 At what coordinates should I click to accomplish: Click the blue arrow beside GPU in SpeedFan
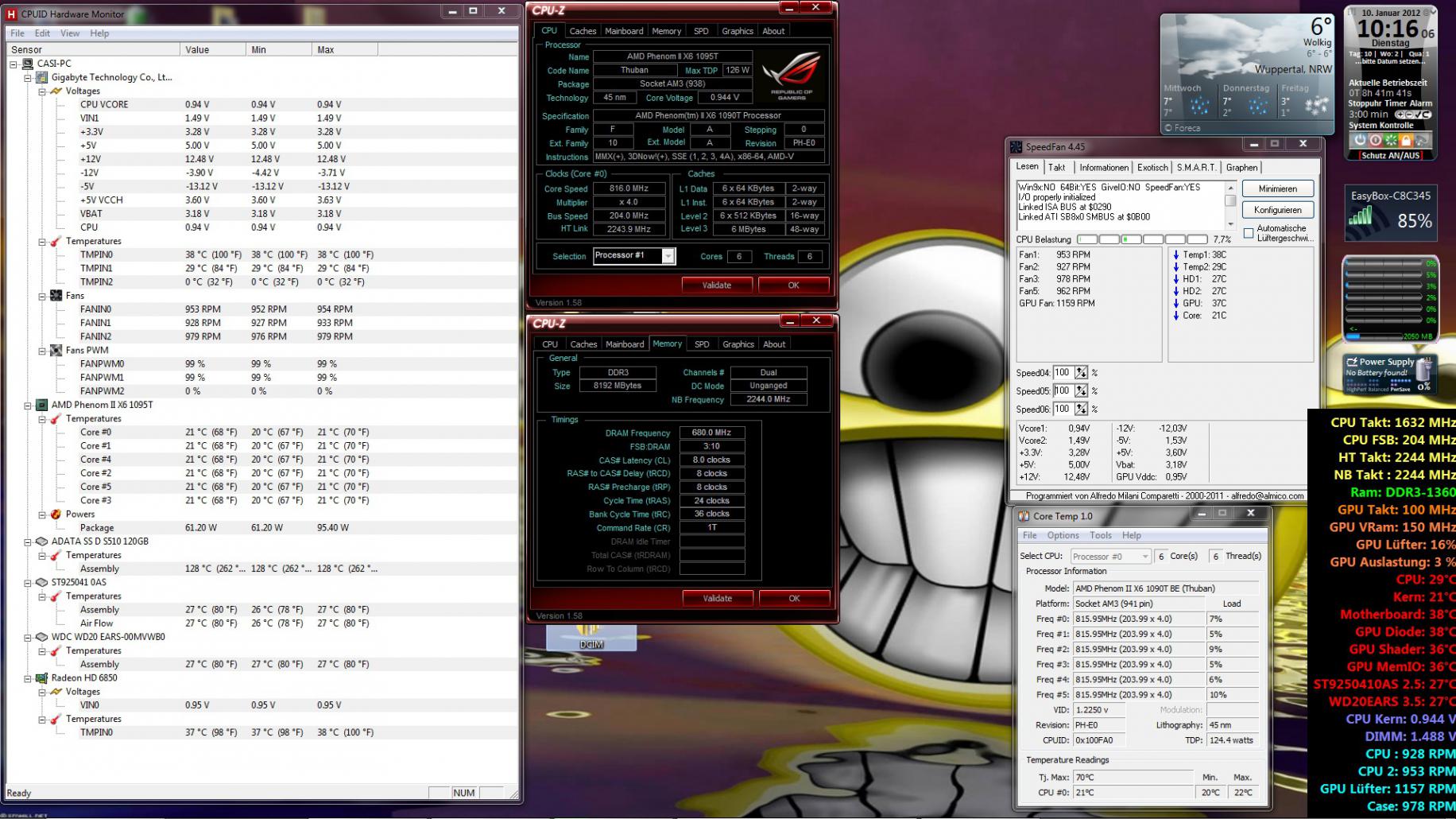[1176, 303]
